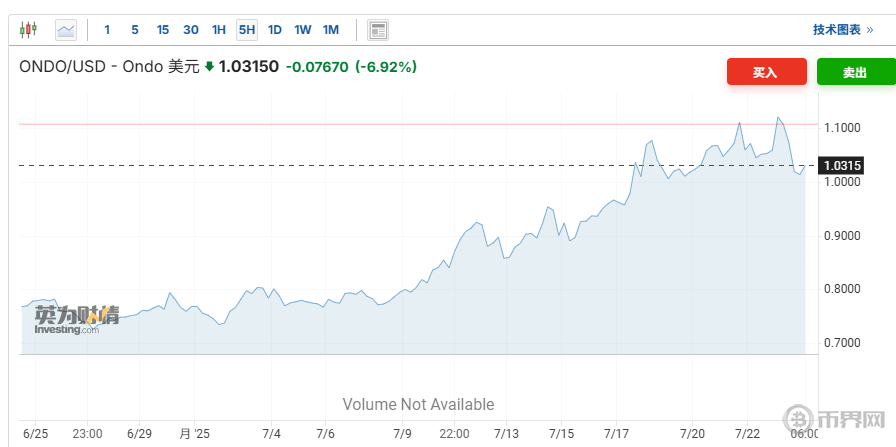Switch to 30 minute interval

(191, 30)
